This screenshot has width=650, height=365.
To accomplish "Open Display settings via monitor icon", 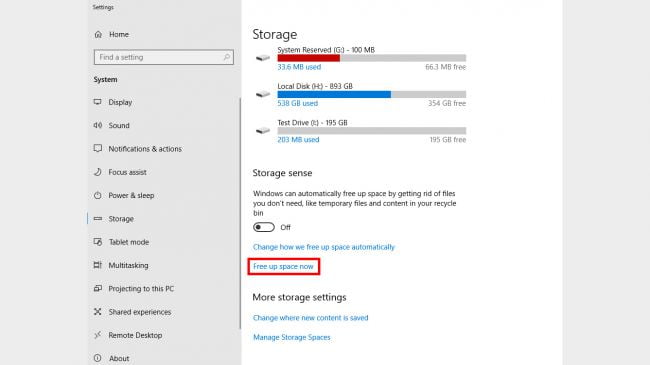I will [97, 102].
